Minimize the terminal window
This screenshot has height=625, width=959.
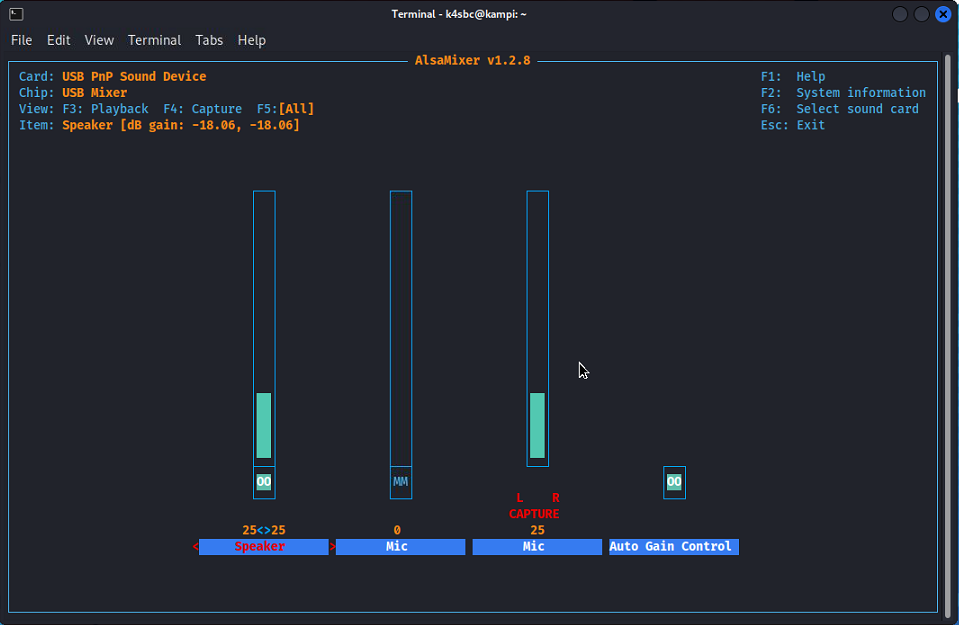pos(900,14)
